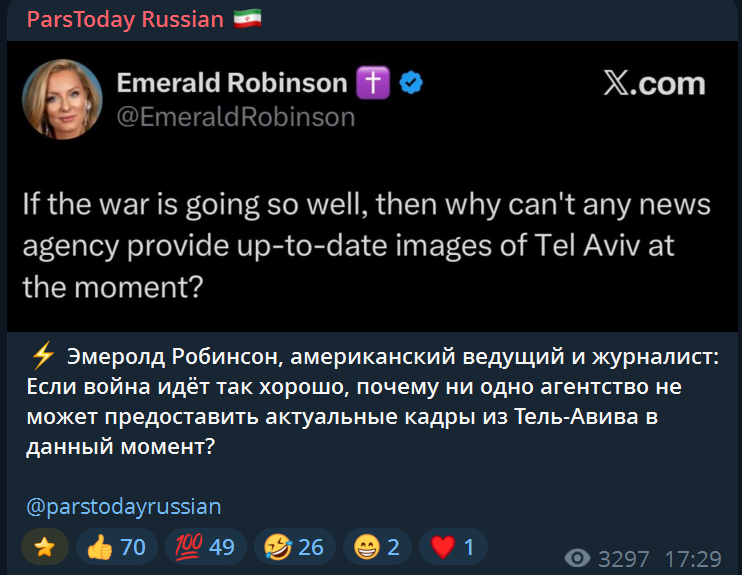Toggle the star reaction
This screenshot has width=742, height=575.
tap(45, 547)
